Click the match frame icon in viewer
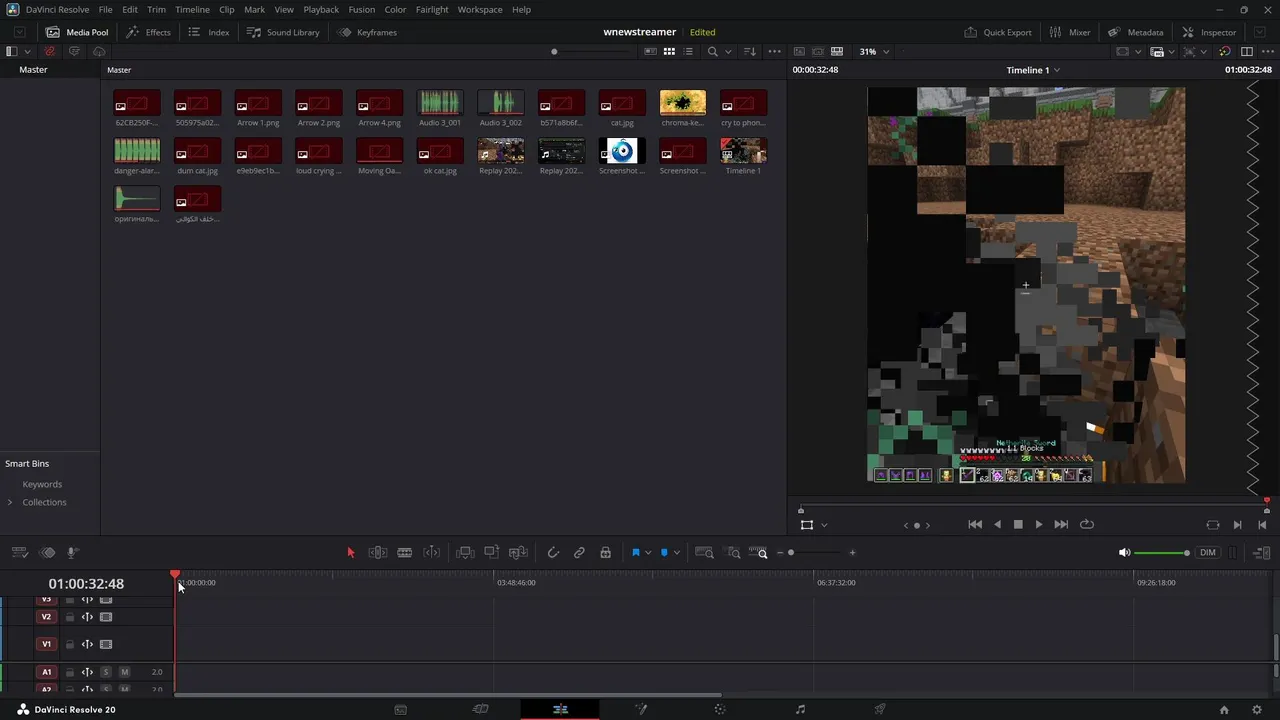Image resolution: width=1280 pixels, height=720 pixels. [1213, 524]
